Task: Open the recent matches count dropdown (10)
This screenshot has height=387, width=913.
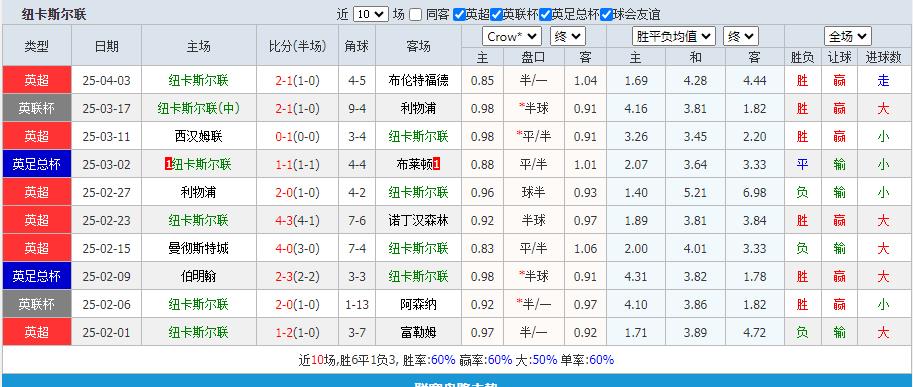Action: coord(371,15)
